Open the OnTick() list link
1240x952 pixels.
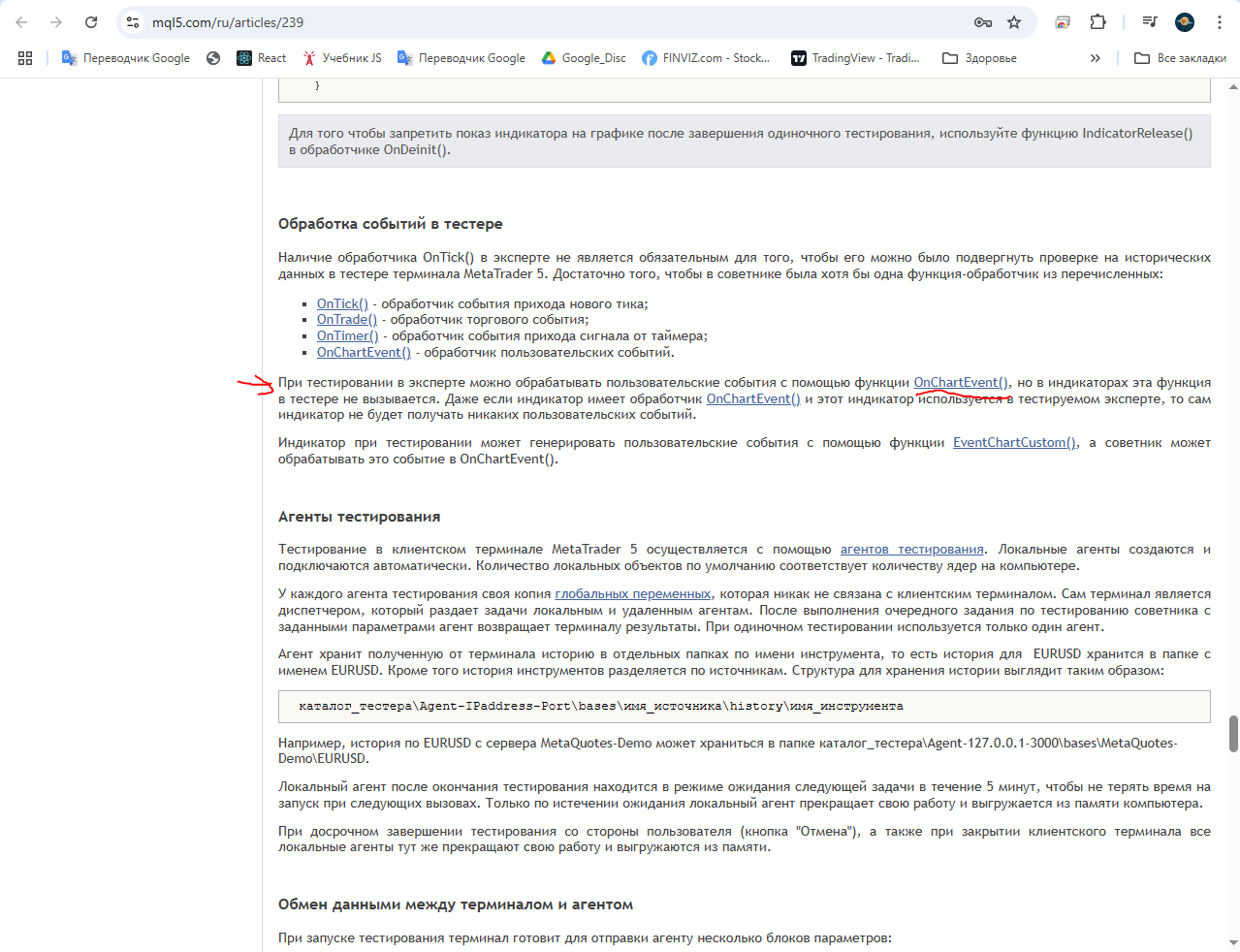(342, 303)
